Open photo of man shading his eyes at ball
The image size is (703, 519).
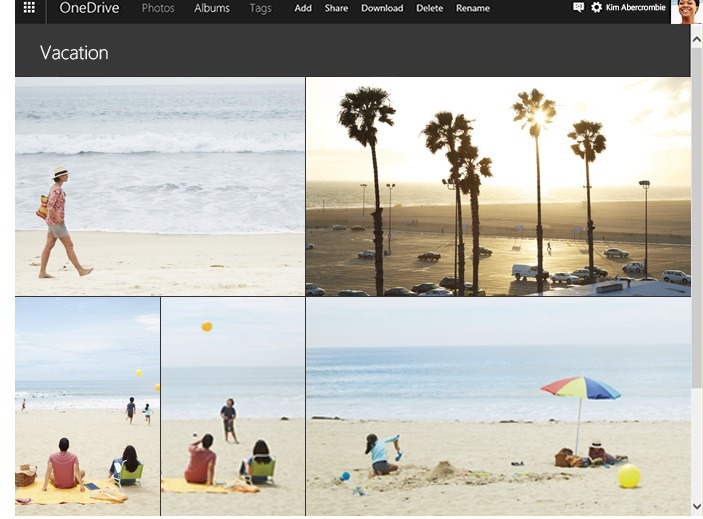click(233, 407)
